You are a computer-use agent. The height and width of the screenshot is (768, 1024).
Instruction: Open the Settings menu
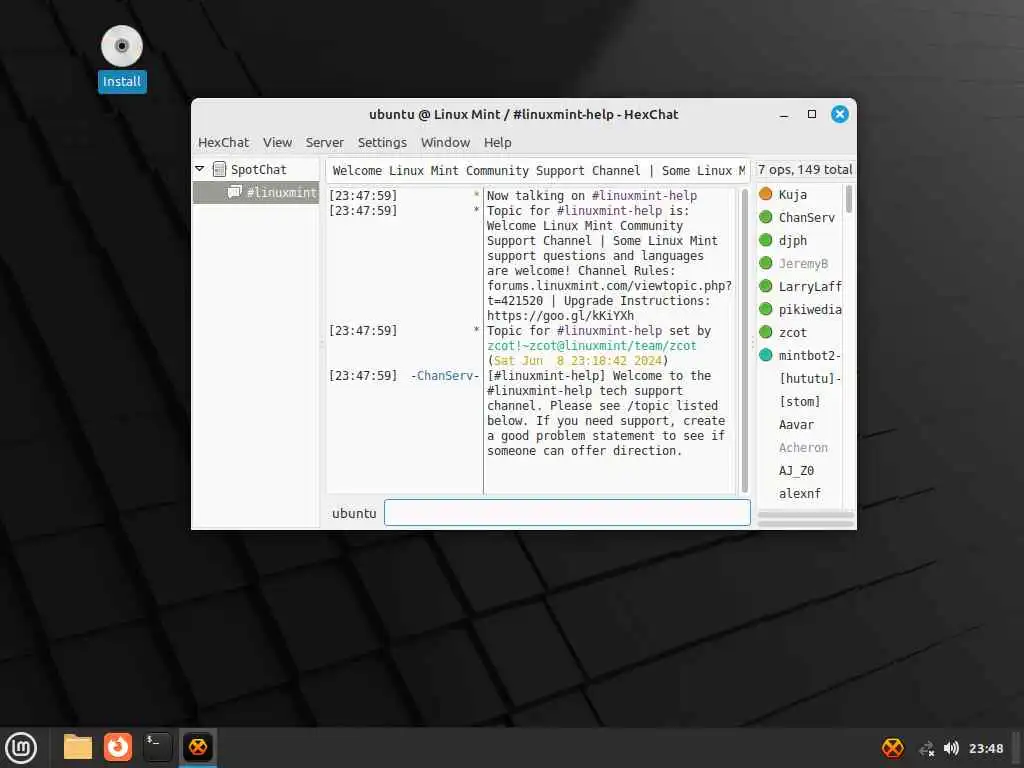click(382, 142)
